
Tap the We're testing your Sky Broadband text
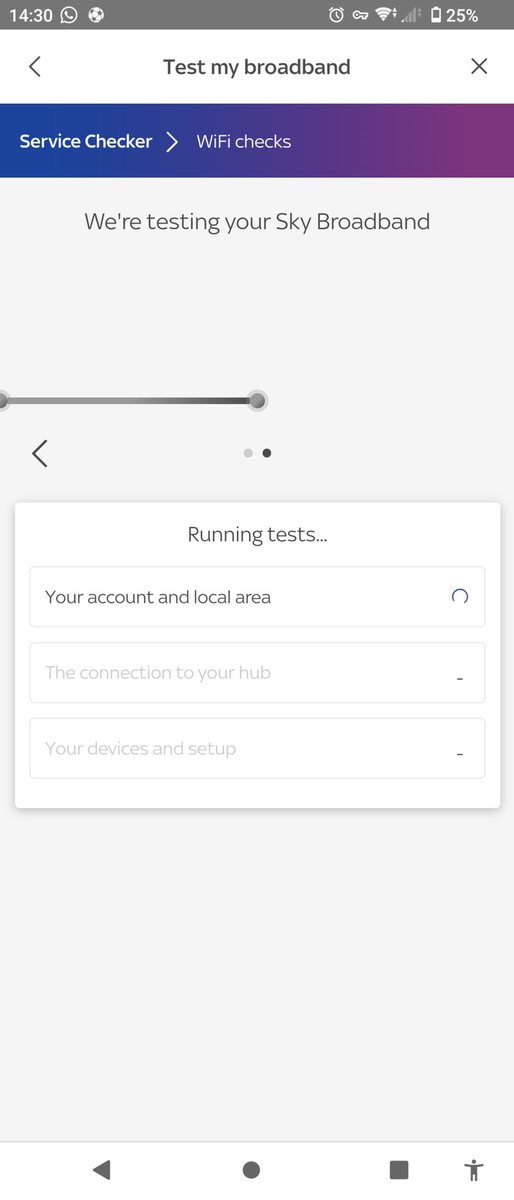257,222
